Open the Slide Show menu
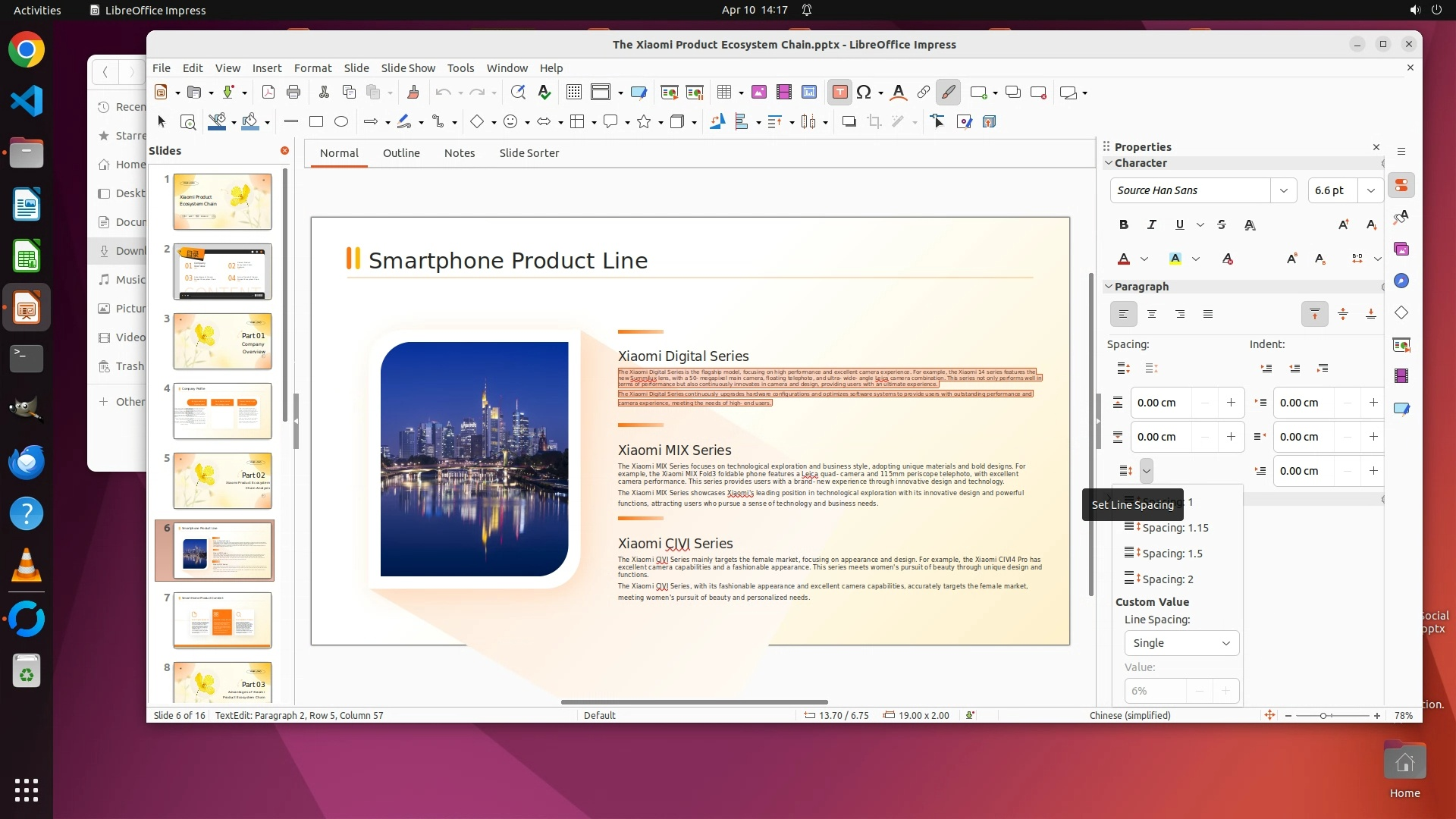This screenshot has height=819, width=1456. click(407, 68)
